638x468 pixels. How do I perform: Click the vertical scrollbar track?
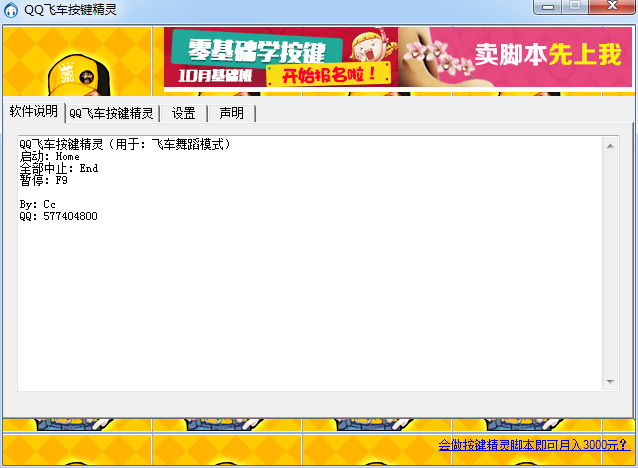pos(610,264)
